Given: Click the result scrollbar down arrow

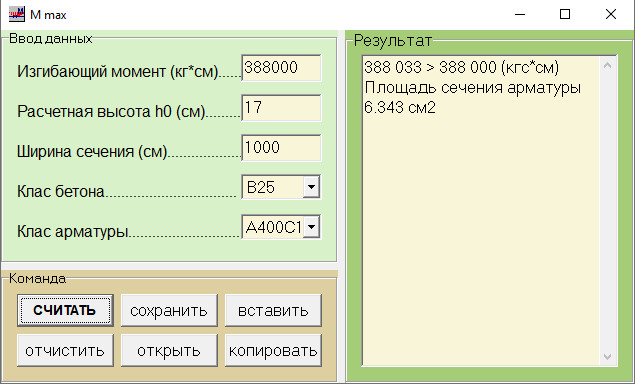Looking at the screenshot, I should point(607,356).
